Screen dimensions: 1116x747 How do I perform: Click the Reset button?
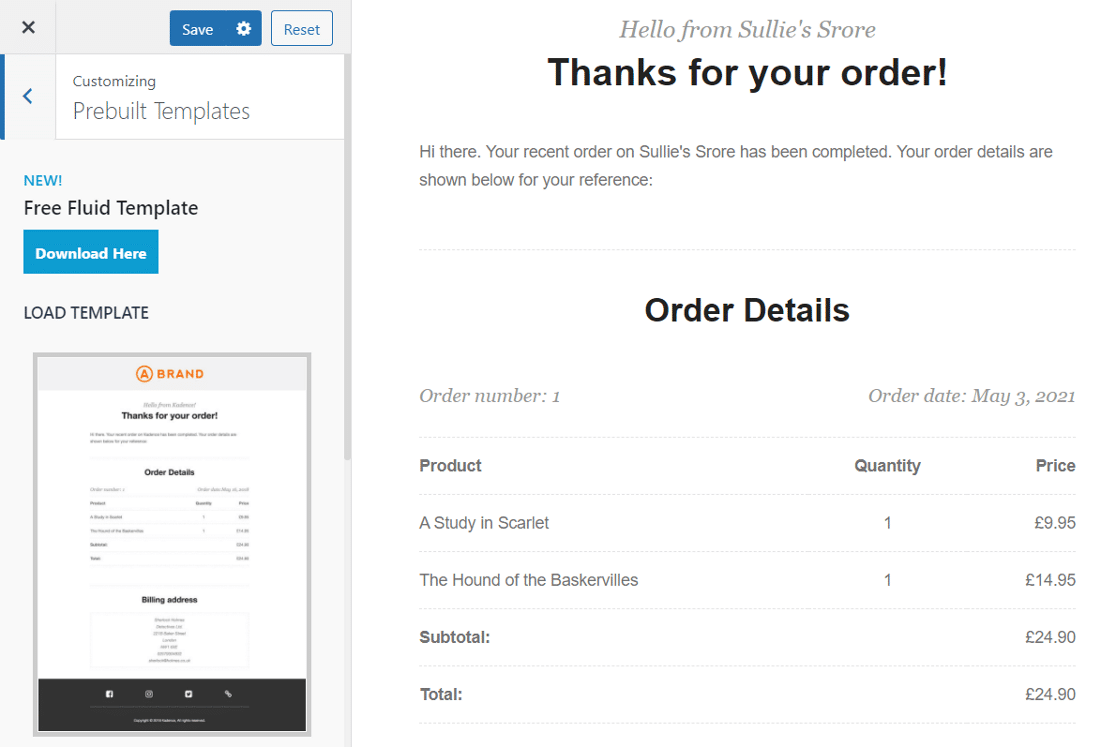301,28
